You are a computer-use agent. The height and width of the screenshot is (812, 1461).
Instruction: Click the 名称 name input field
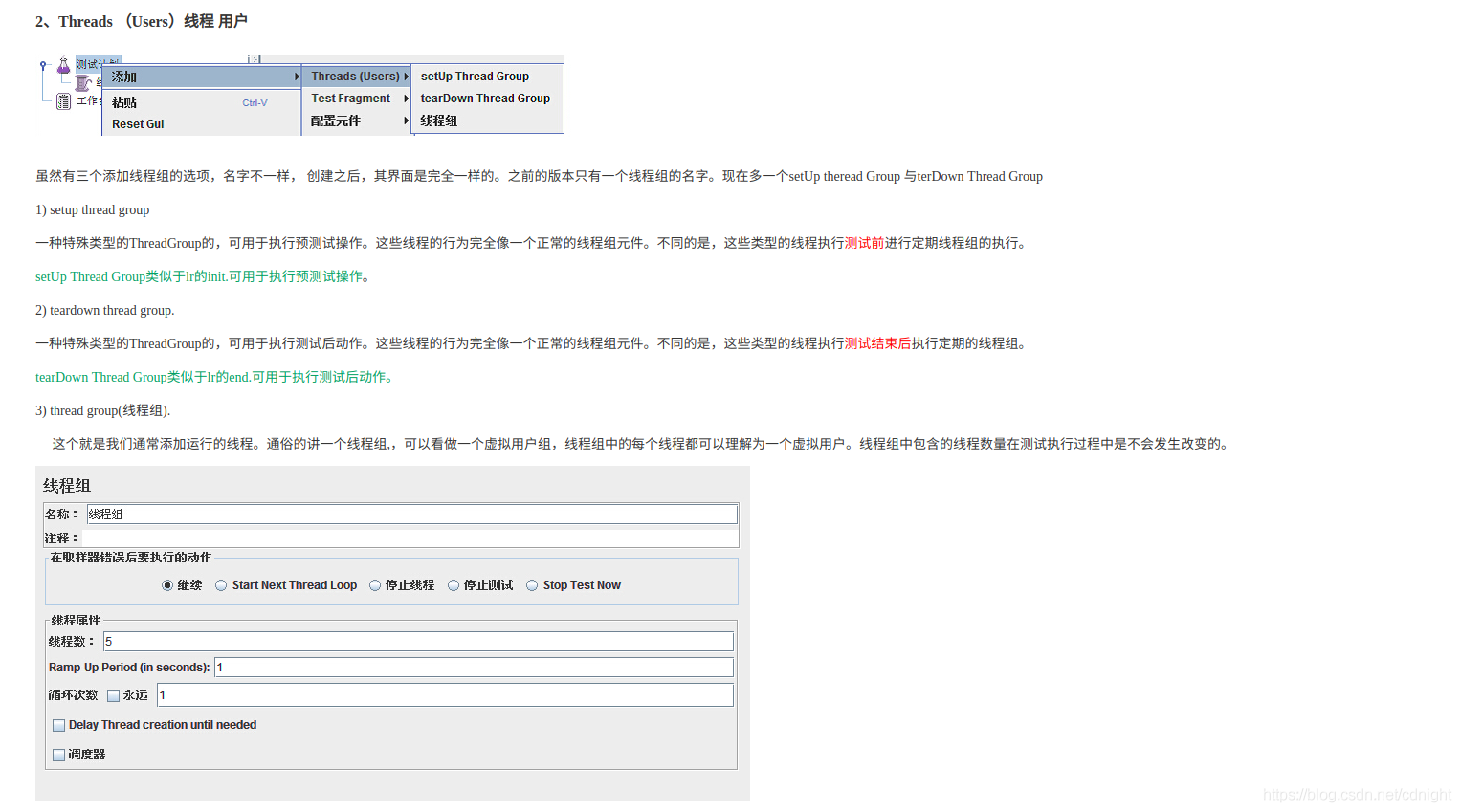tap(411, 515)
